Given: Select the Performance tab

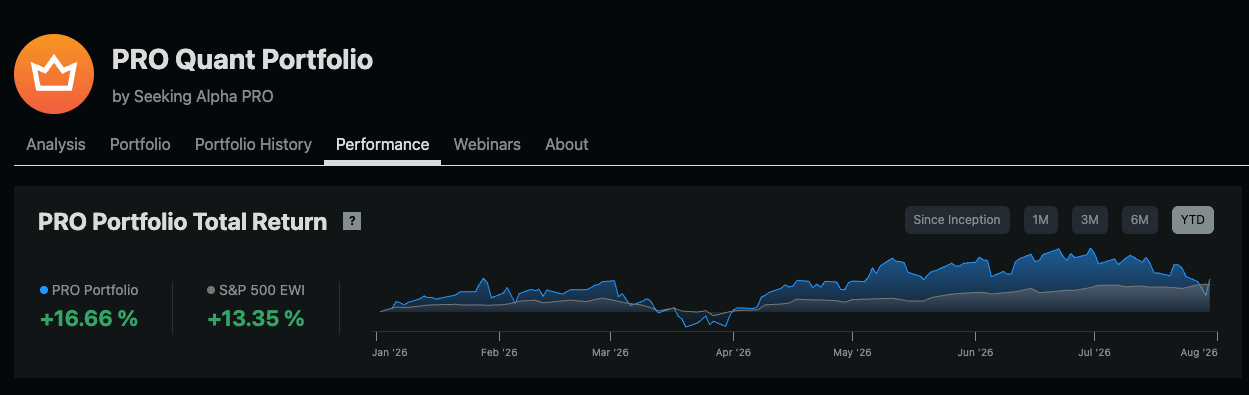Looking at the screenshot, I should [382, 144].
